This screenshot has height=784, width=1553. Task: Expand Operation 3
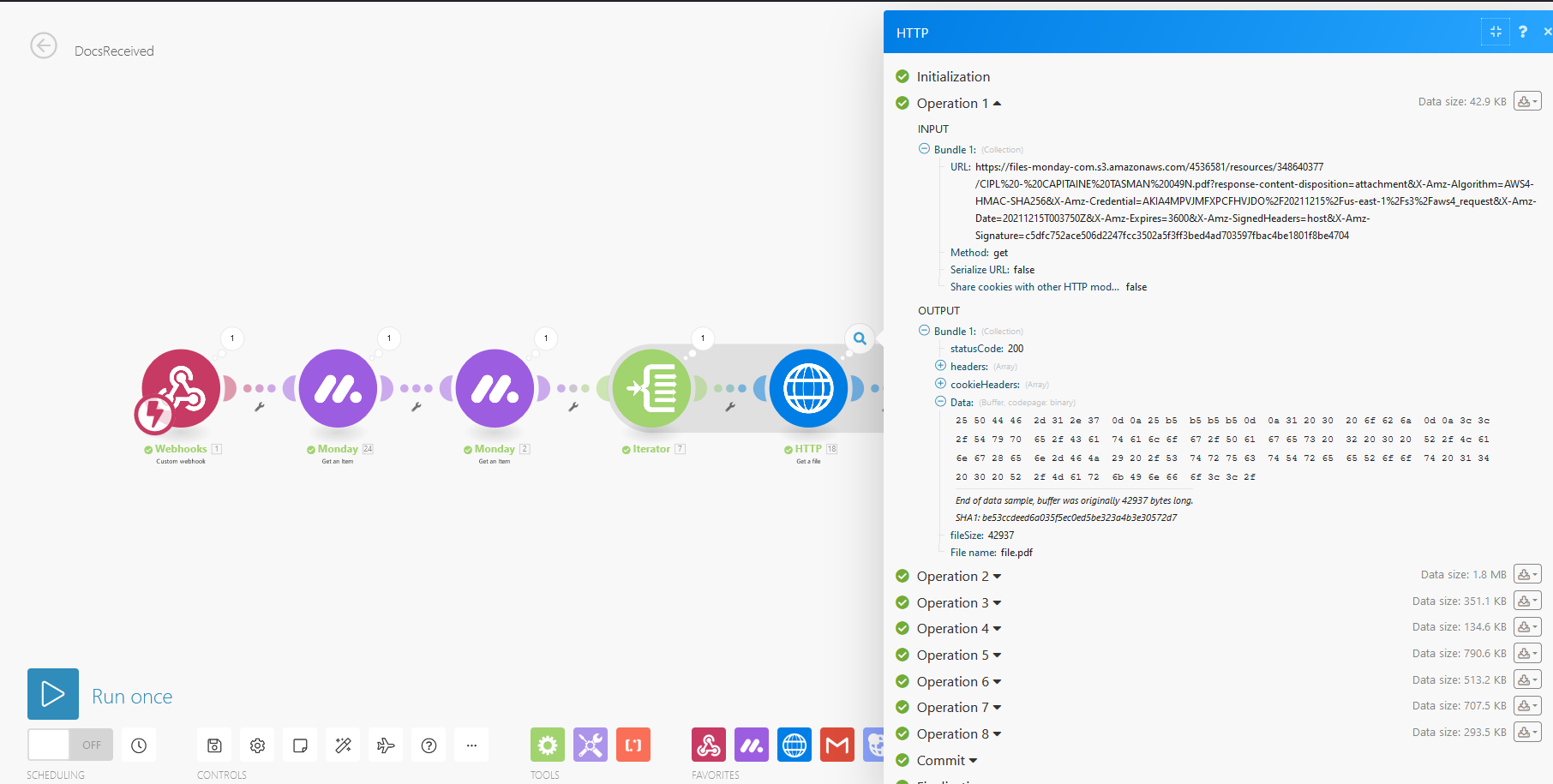[959, 603]
